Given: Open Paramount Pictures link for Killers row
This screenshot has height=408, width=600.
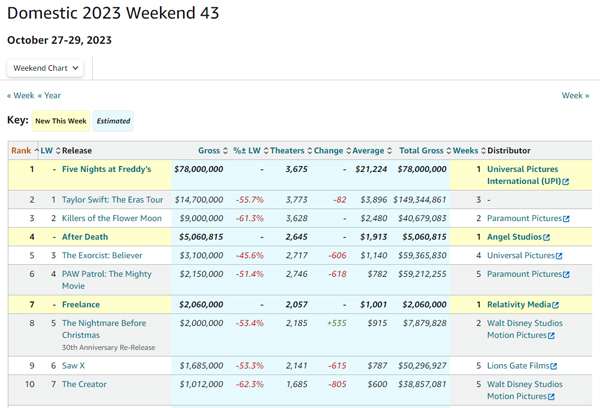Looking at the screenshot, I should tap(524, 218).
